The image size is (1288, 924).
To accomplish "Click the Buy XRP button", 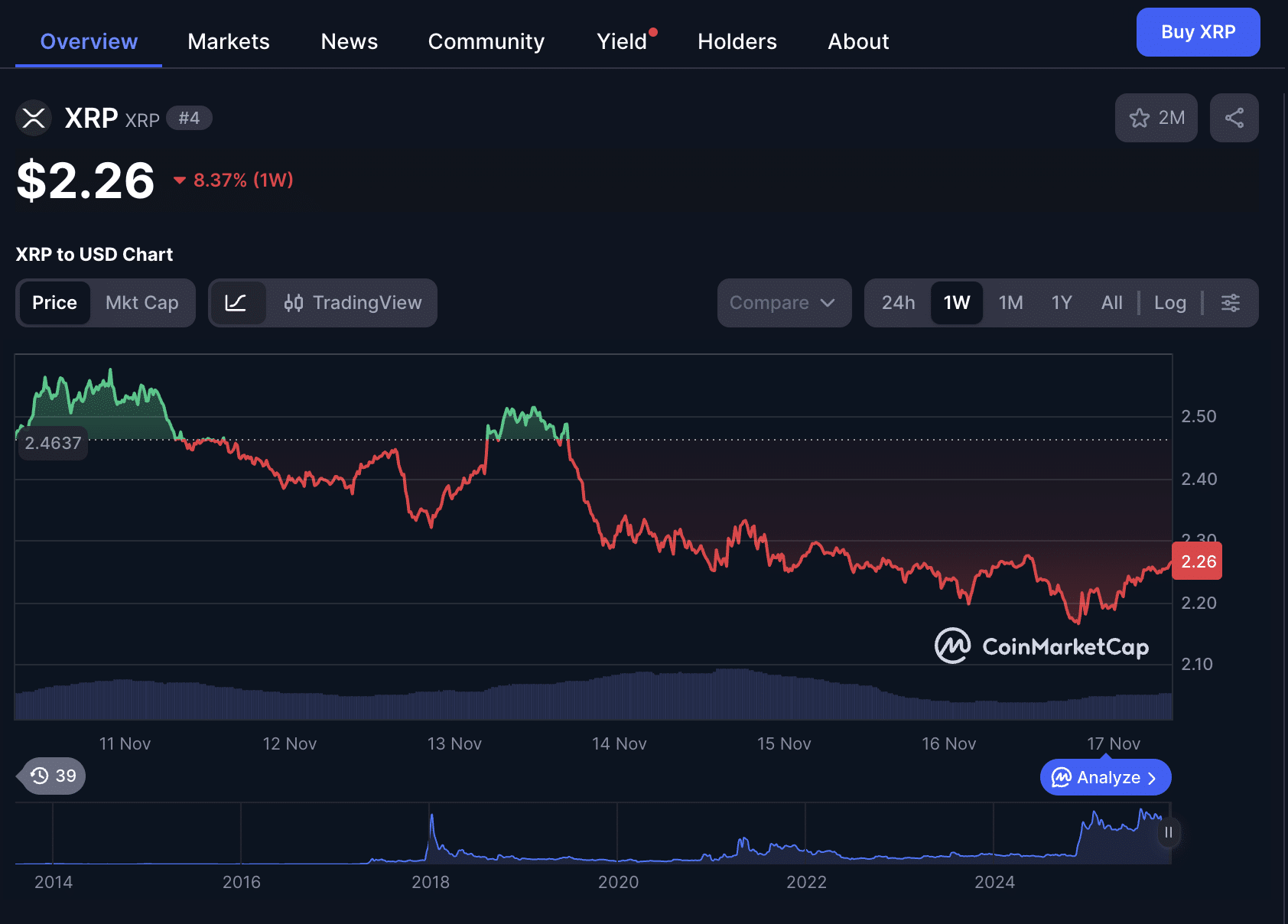I will click(x=1197, y=32).
